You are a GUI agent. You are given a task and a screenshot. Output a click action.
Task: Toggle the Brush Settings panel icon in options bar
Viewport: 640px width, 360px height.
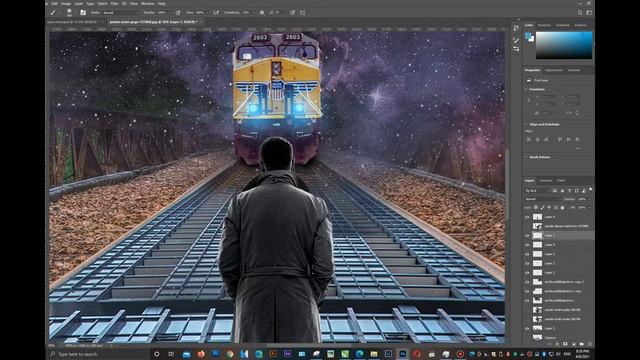pyautogui.click(x=83, y=13)
